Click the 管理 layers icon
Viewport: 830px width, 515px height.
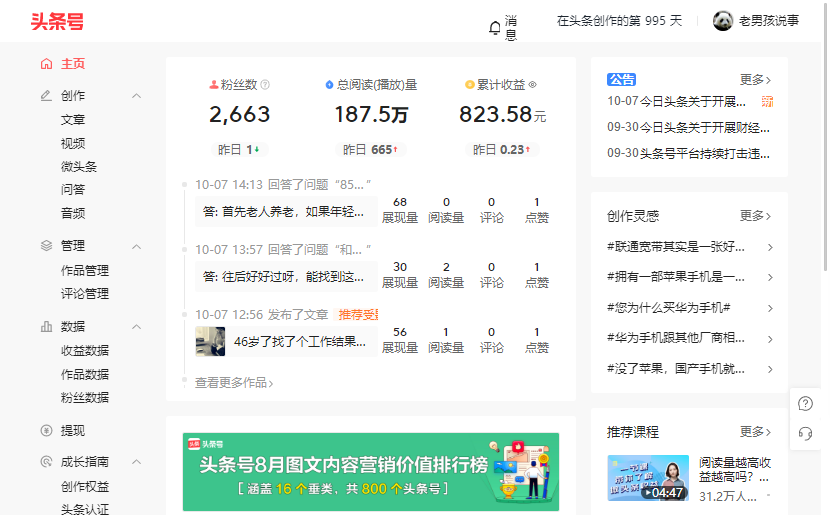[x=47, y=246]
